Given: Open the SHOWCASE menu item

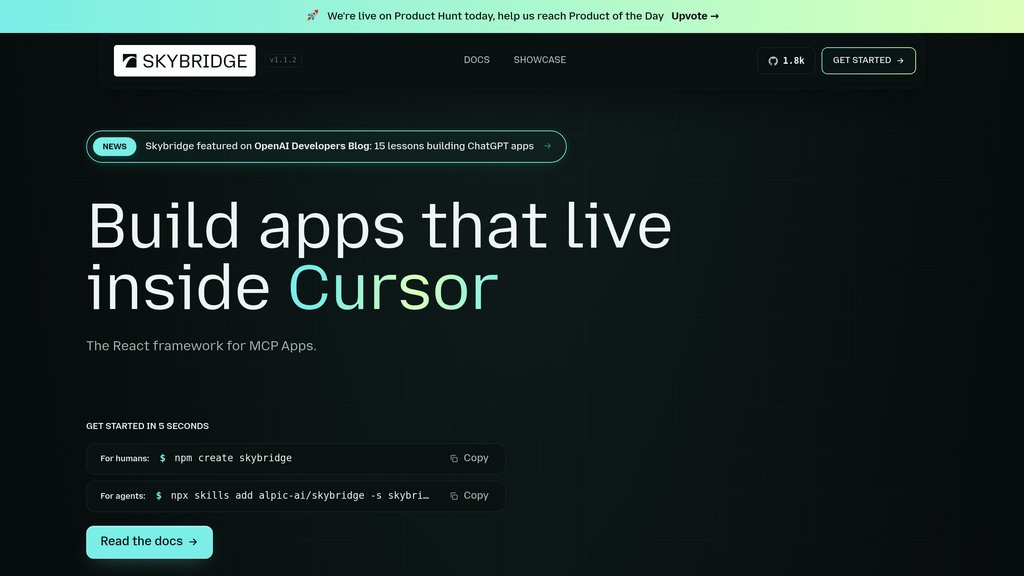Looking at the screenshot, I should click(x=539, y=60).
